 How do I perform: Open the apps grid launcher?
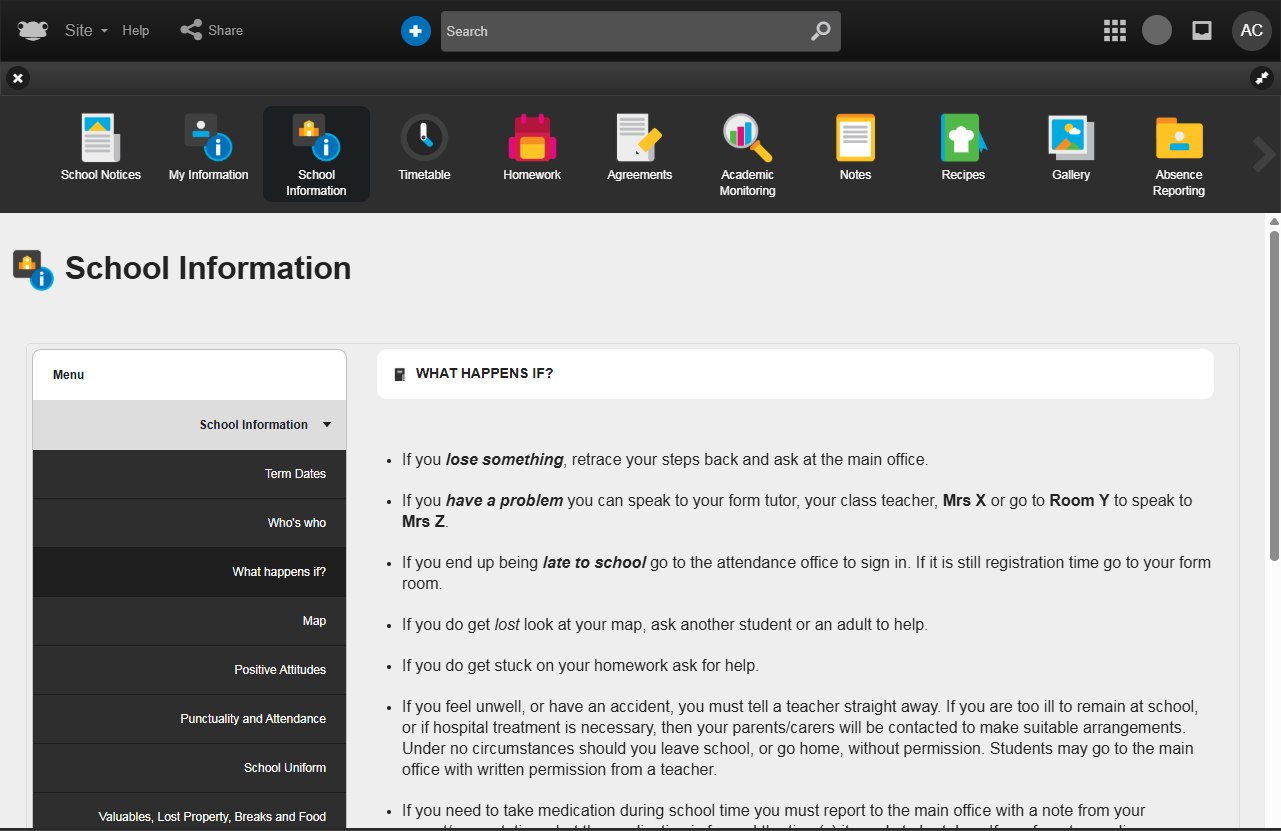coord(1114,31)
